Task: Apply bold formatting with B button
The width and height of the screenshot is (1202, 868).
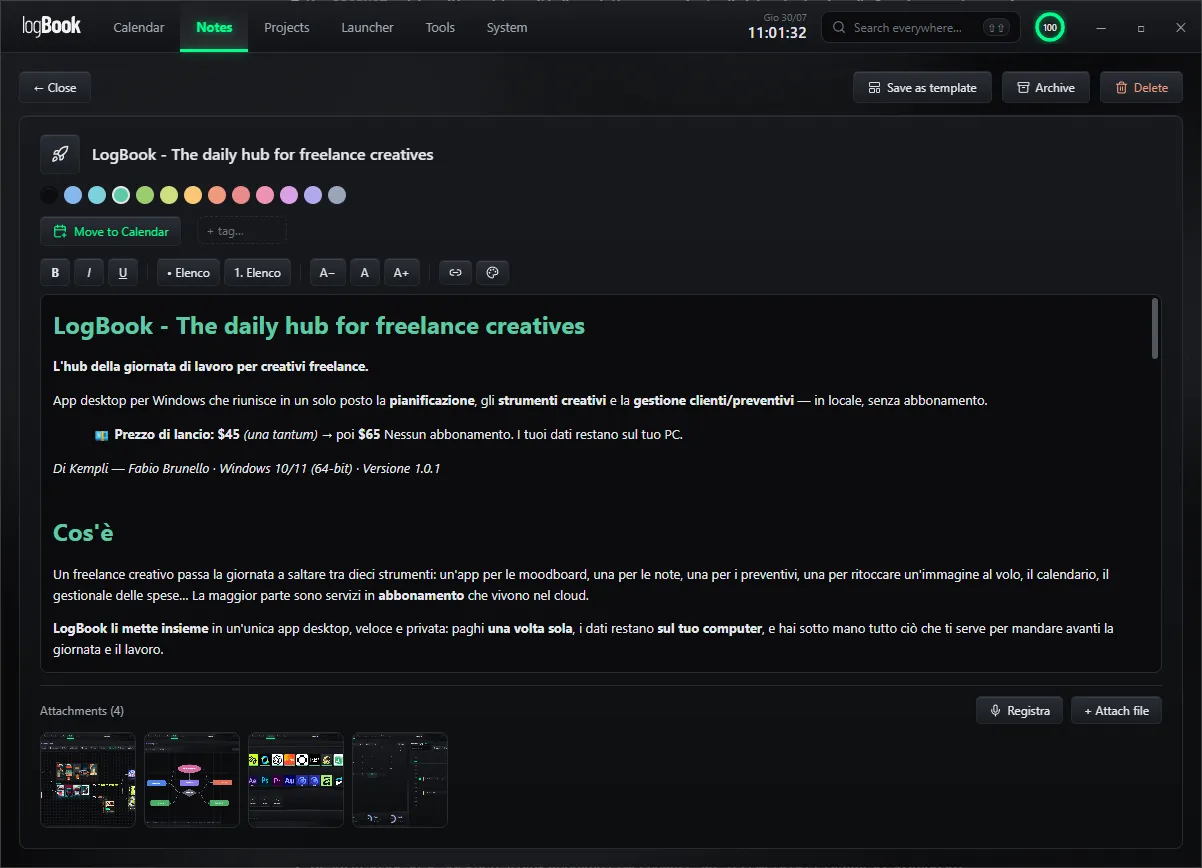Action: [55, 272]
